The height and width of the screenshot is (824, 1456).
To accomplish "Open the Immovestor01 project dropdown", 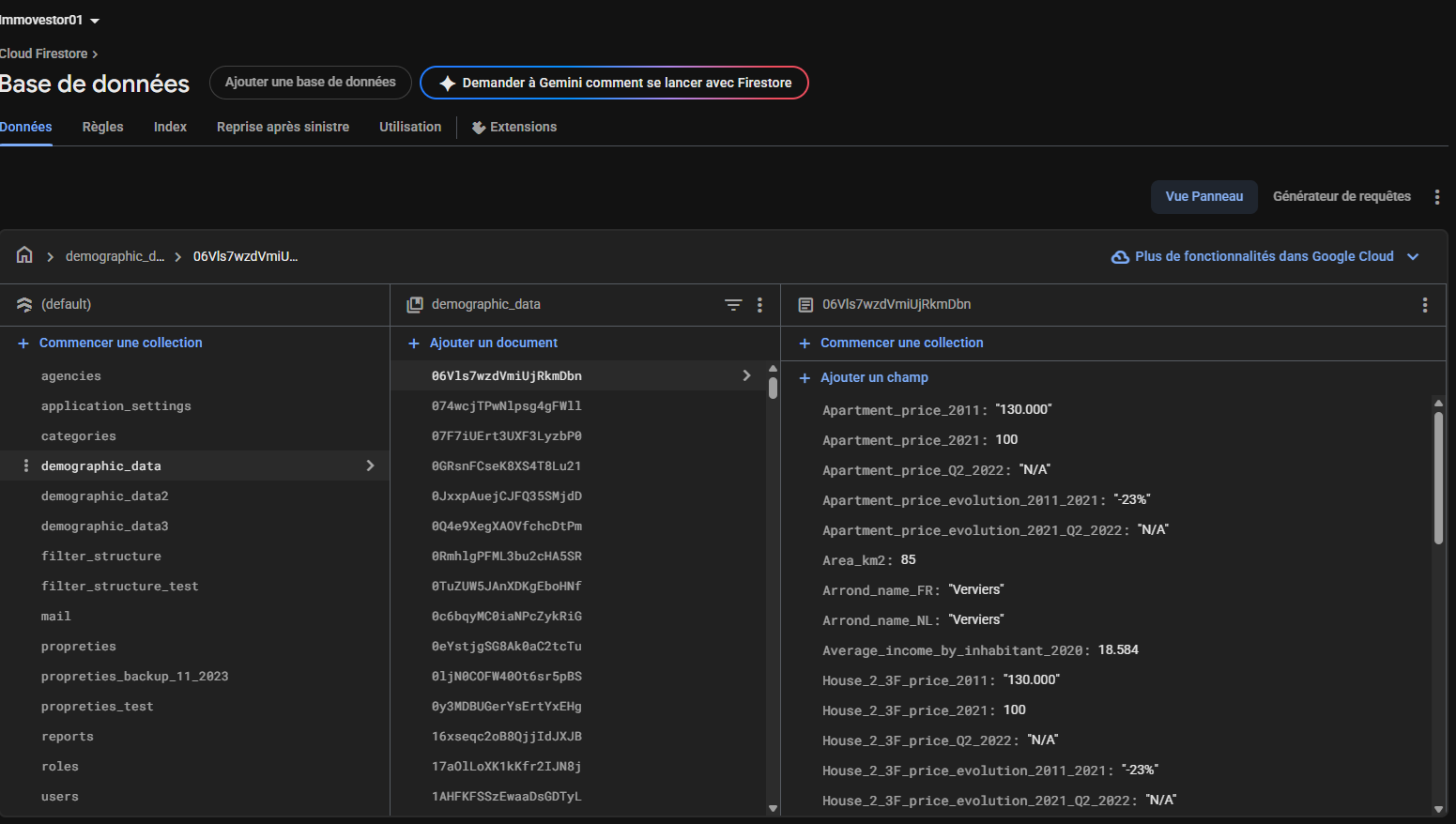I will pos(94,21).
